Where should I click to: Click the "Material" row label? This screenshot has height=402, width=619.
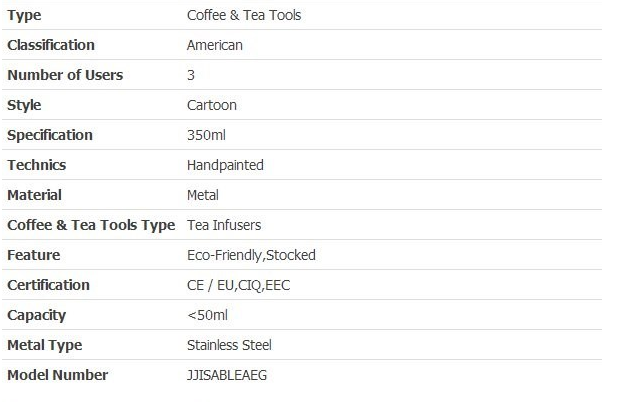(34, 195)
